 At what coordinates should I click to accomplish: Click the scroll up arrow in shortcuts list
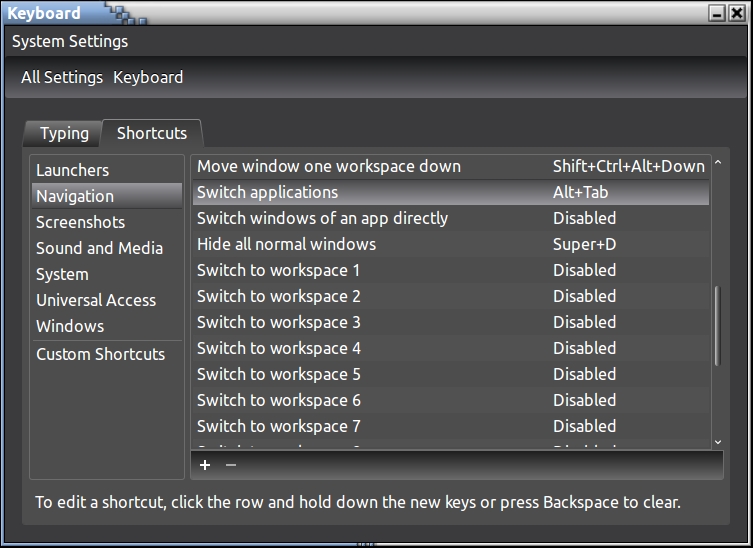[717, 164]
